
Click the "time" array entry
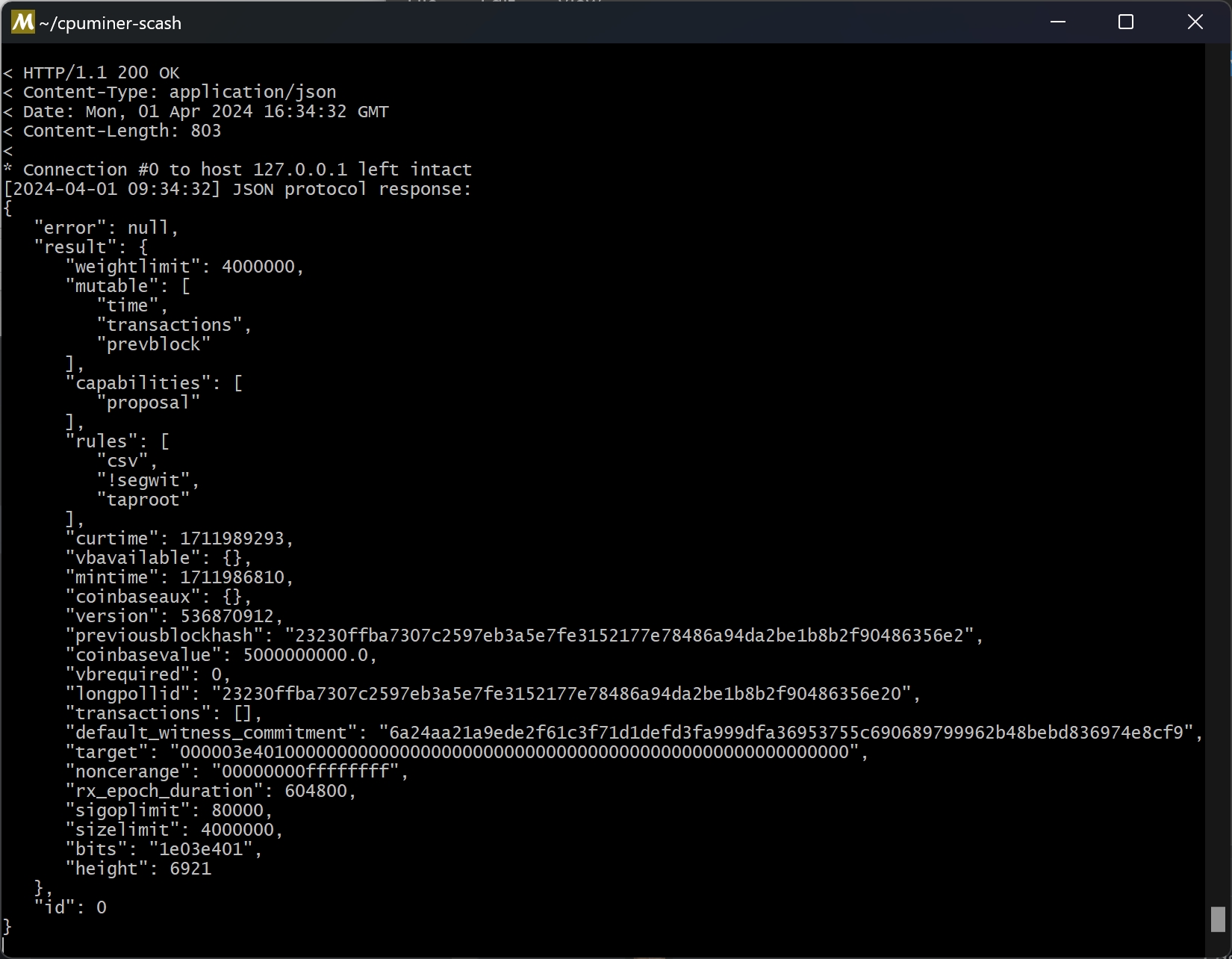point(133,305)
